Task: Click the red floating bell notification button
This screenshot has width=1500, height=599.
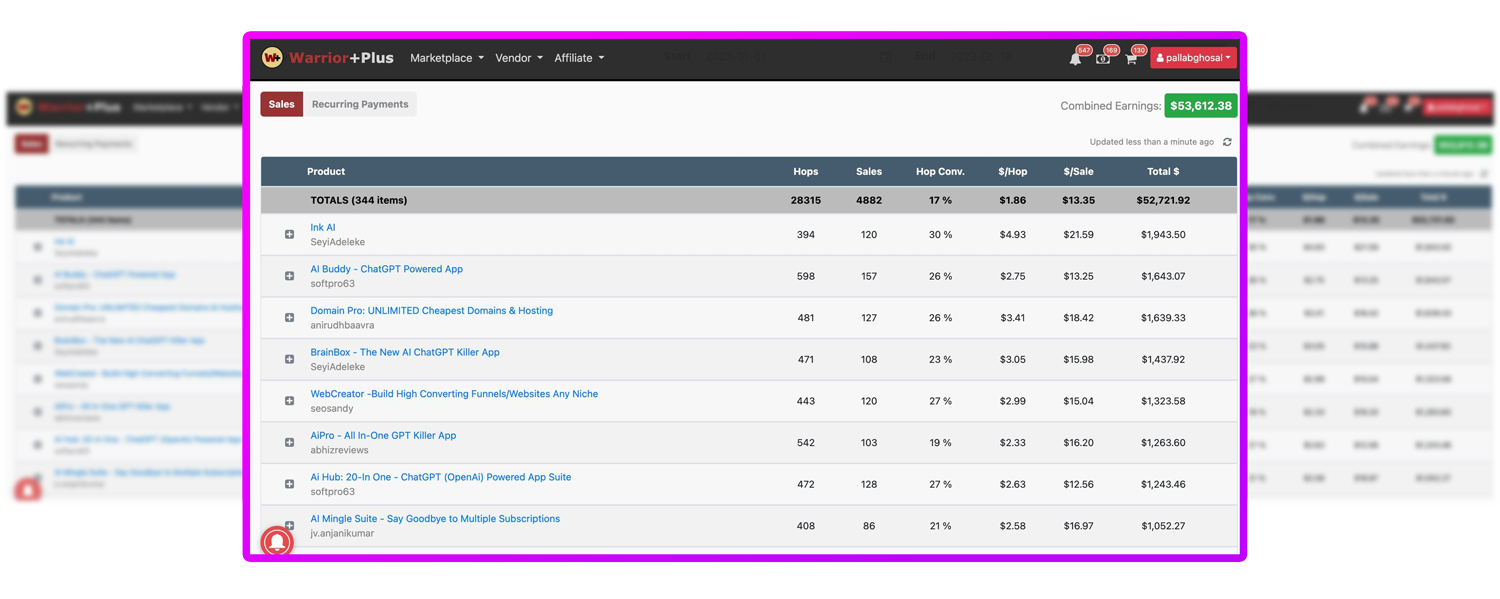Action: point(277,541)
